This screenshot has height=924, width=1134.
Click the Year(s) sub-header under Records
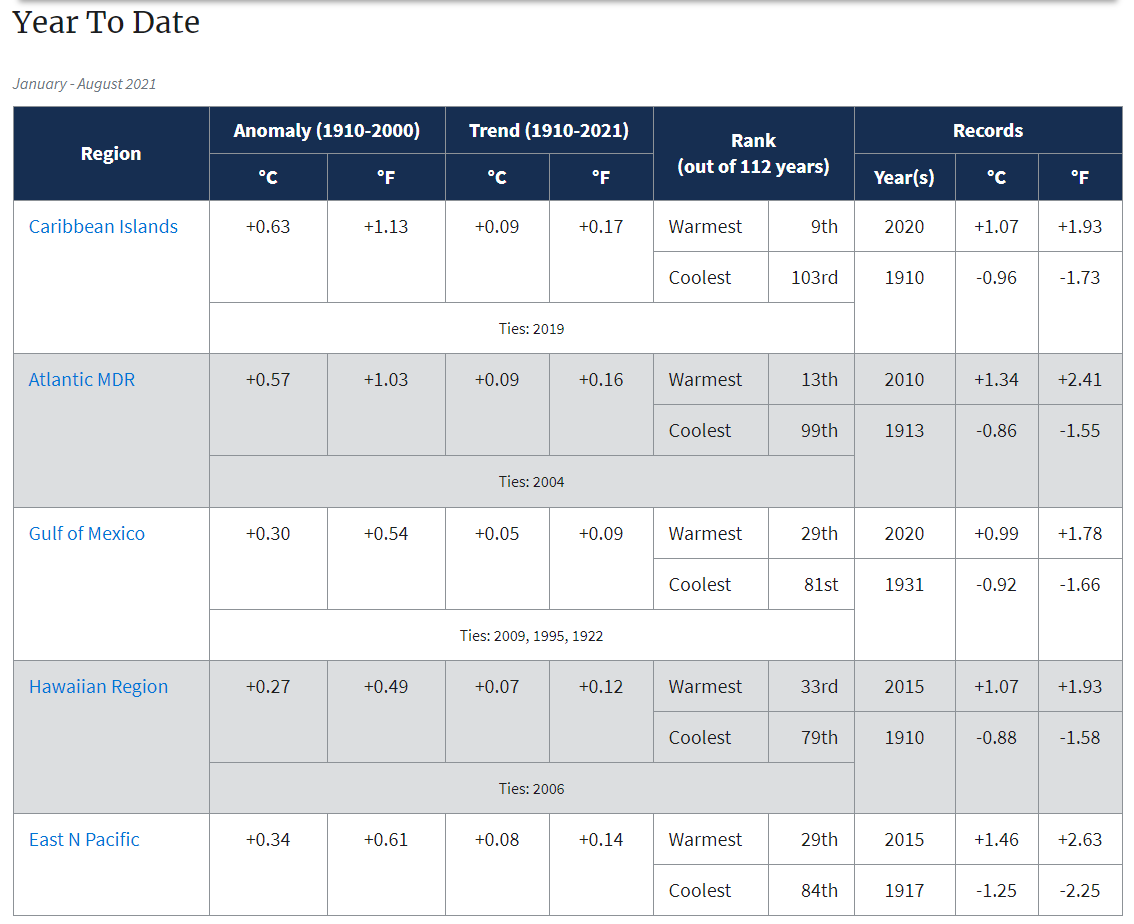(904, 178)
